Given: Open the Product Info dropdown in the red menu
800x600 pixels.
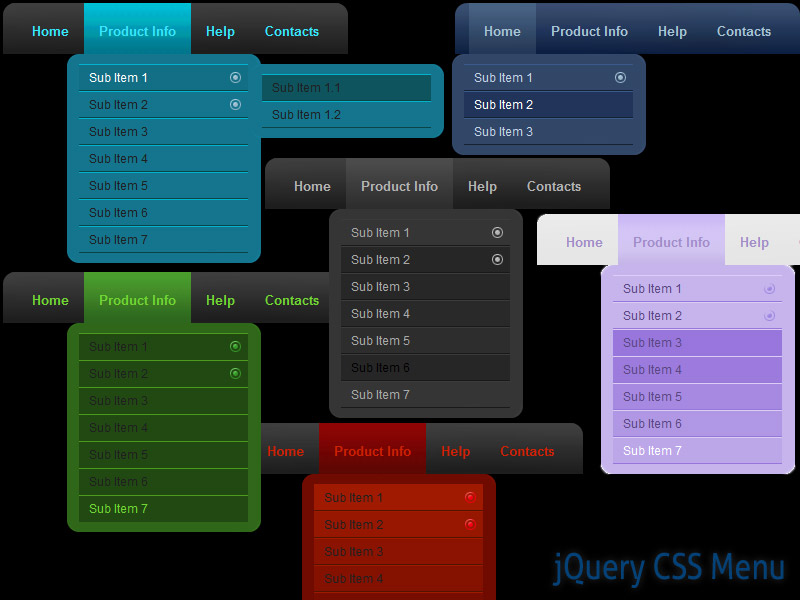Looking at the screenshot, I should tap(372, 450).
